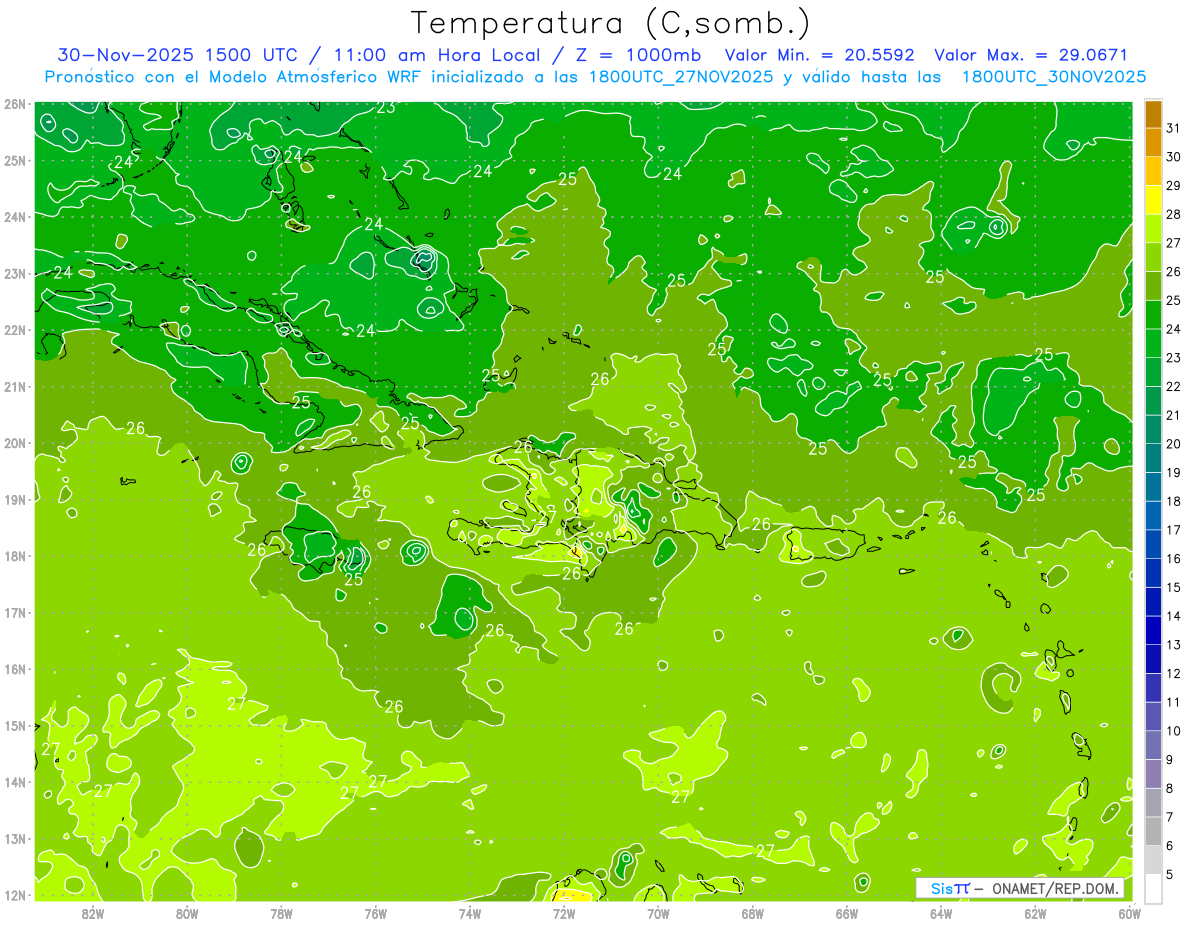This screenshot has width=1200, height=927.
Task: Click the latitude axis label "24N"
Action: coord(15,217)
